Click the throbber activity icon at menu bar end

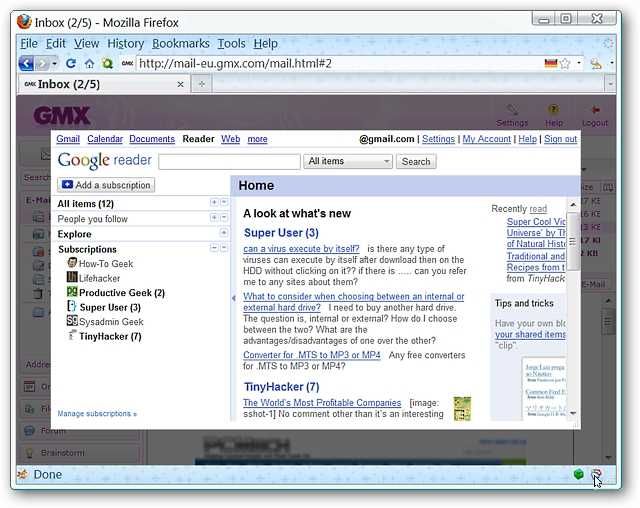tap(608, 43)
